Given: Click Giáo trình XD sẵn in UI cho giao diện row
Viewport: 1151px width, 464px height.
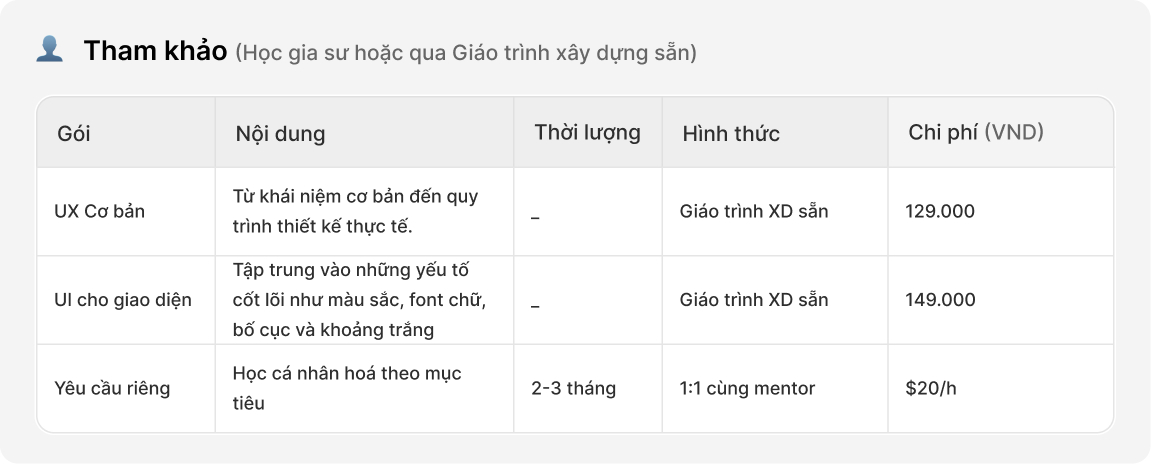Looking at the screenshot, I should pyautogui.click(x=753, y=300).
